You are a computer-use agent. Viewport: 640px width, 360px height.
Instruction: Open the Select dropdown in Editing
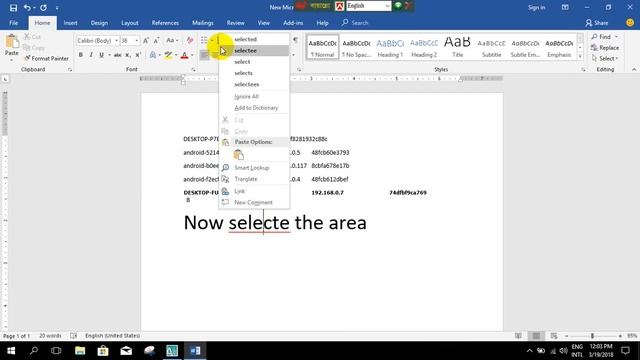point(605,58)
